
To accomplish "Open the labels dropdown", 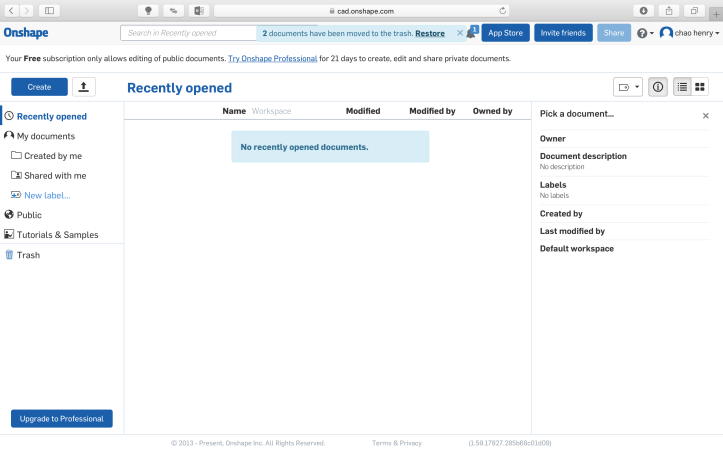I will point(628,87).
